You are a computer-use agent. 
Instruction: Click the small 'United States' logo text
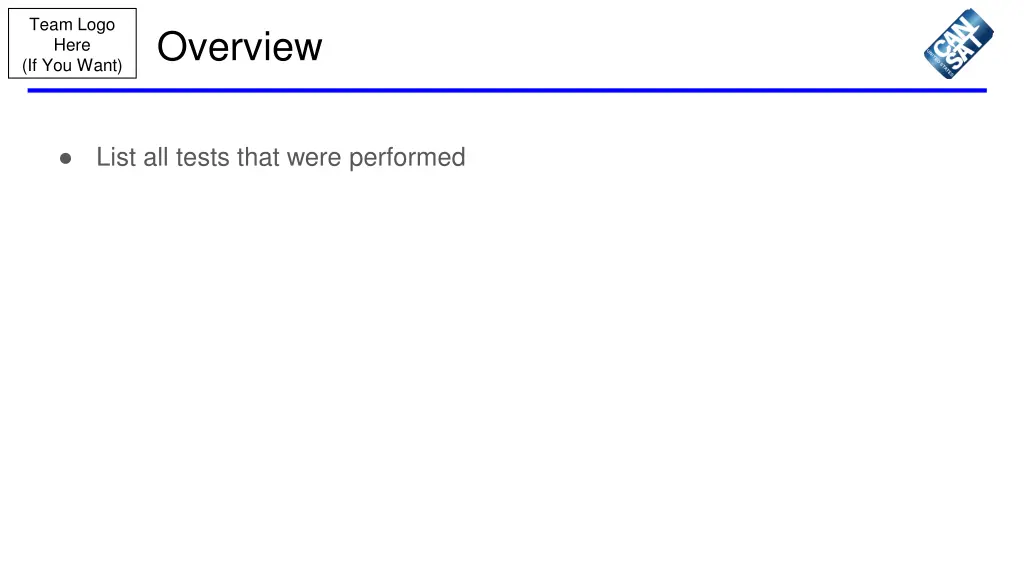tap(939, 64)
